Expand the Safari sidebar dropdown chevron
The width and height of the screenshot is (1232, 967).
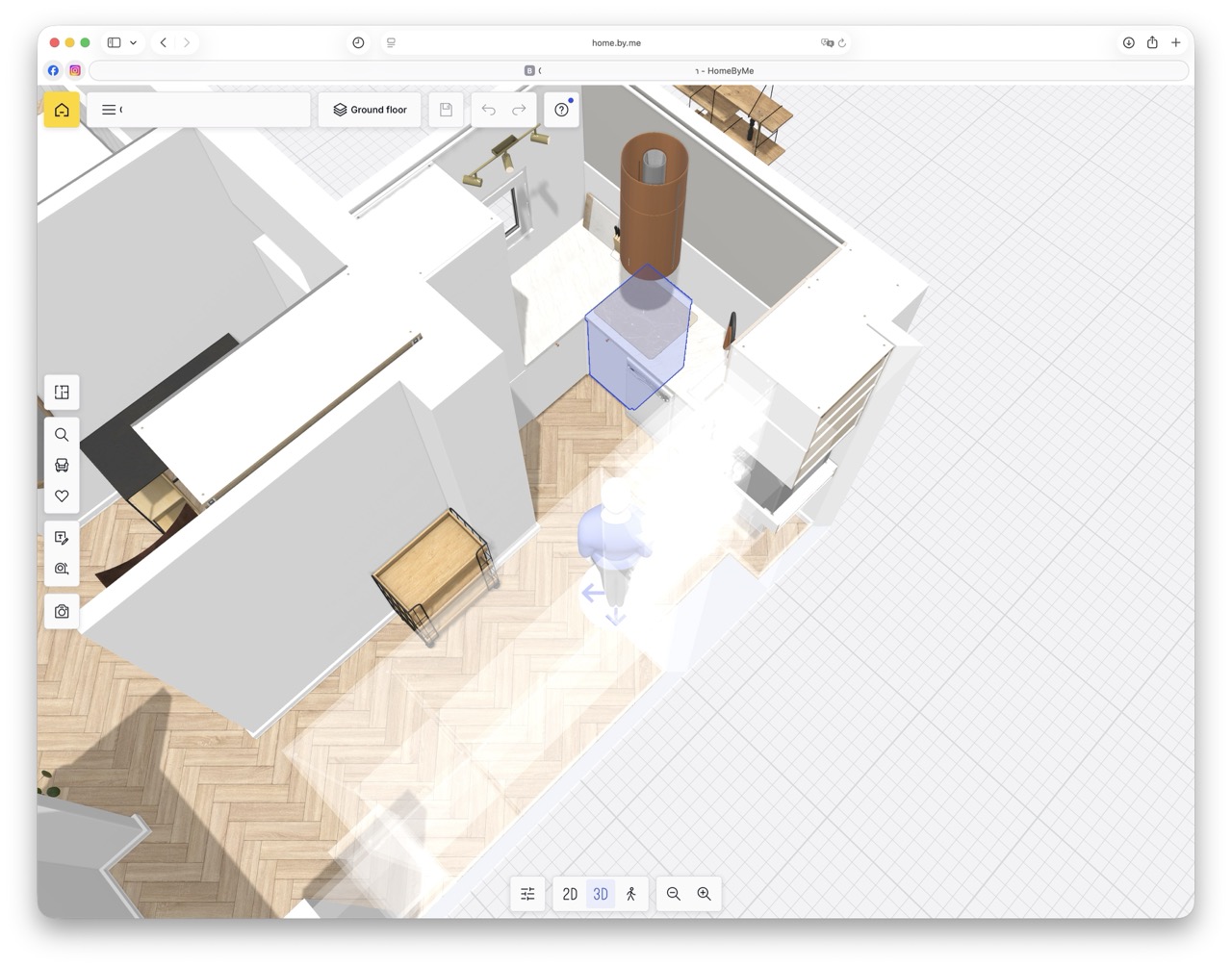click(x=133, y=42)
